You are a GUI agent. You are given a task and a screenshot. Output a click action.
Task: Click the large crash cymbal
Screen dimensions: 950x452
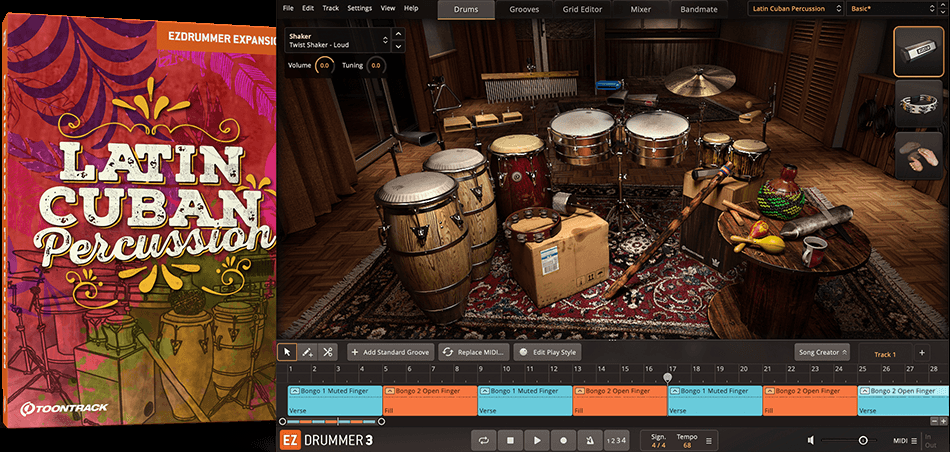700,80
